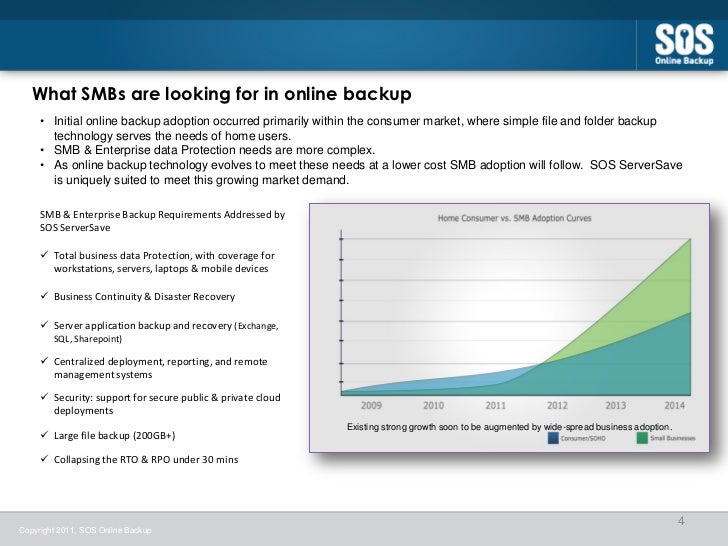Screen dimensions: 728x546
Task: Click the 2011 axis label
Action: click(x=495, y=405)
